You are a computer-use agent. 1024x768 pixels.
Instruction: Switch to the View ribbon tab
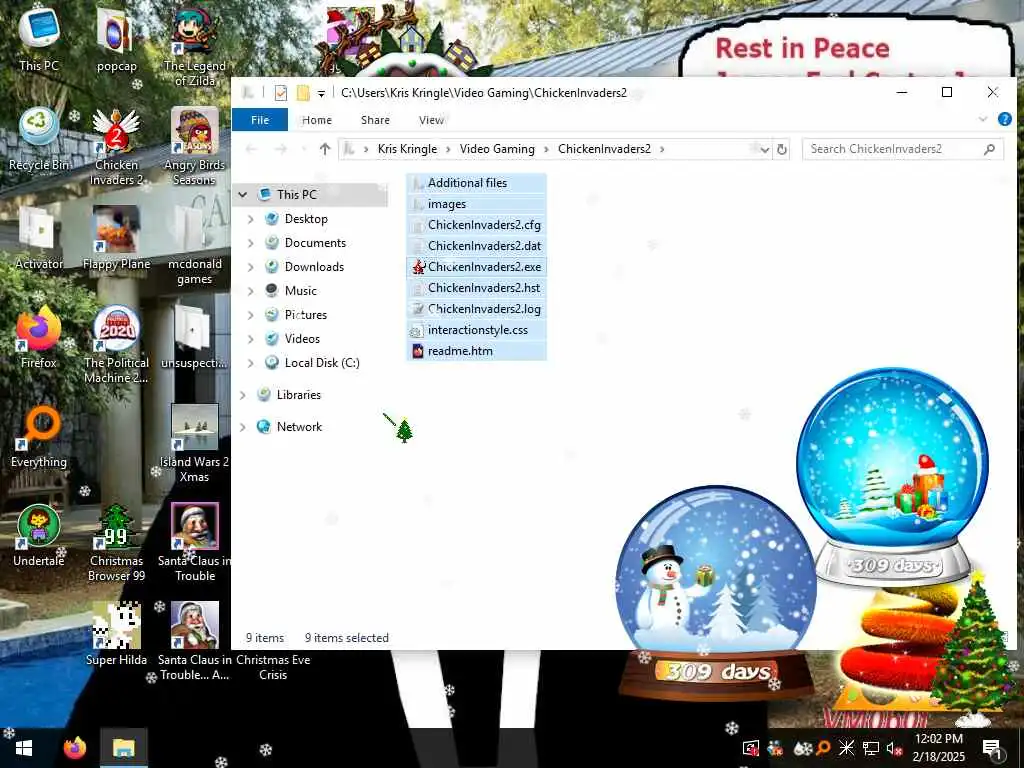(431, 120)
